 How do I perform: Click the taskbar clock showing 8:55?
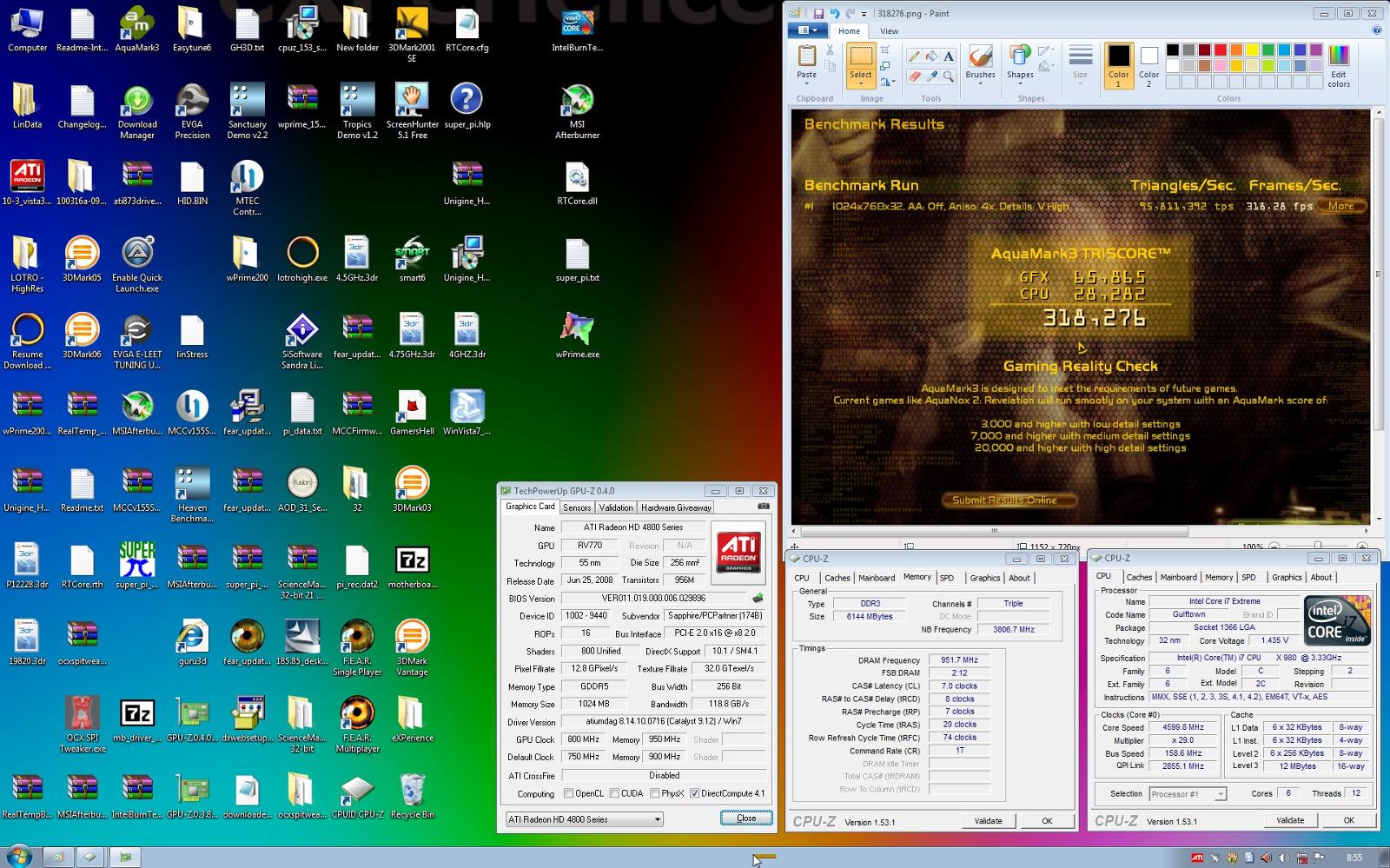click(x=1354, y=858)
